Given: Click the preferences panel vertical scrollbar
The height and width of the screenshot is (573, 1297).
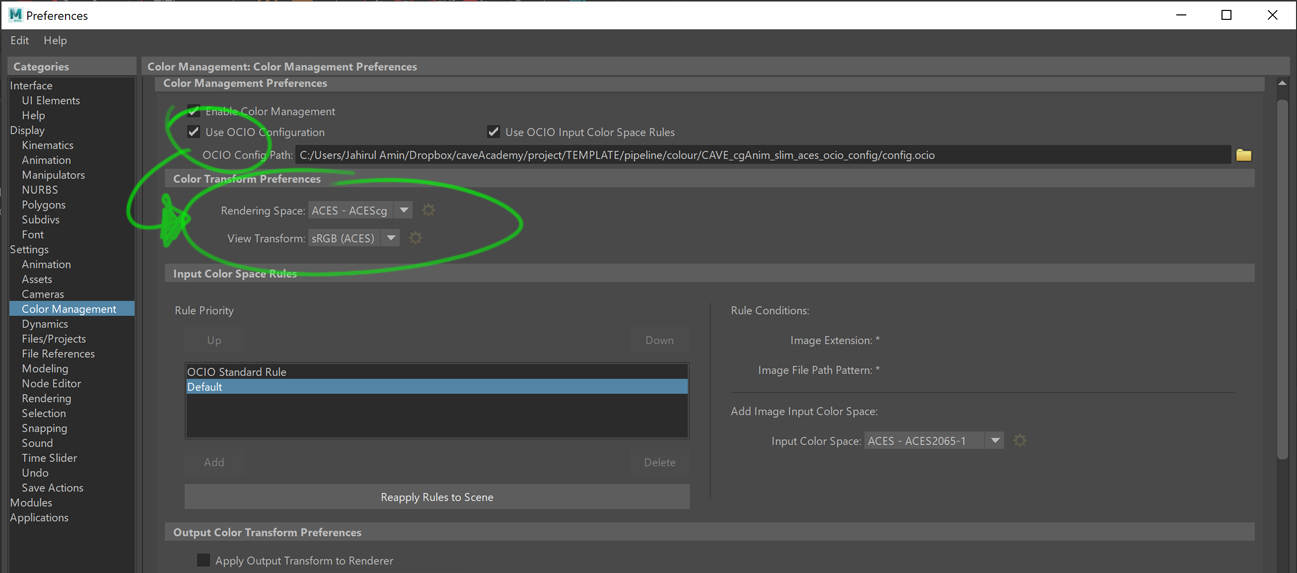Looking at the screenshot, I should pyautogui.click(x=1282, y=279).
